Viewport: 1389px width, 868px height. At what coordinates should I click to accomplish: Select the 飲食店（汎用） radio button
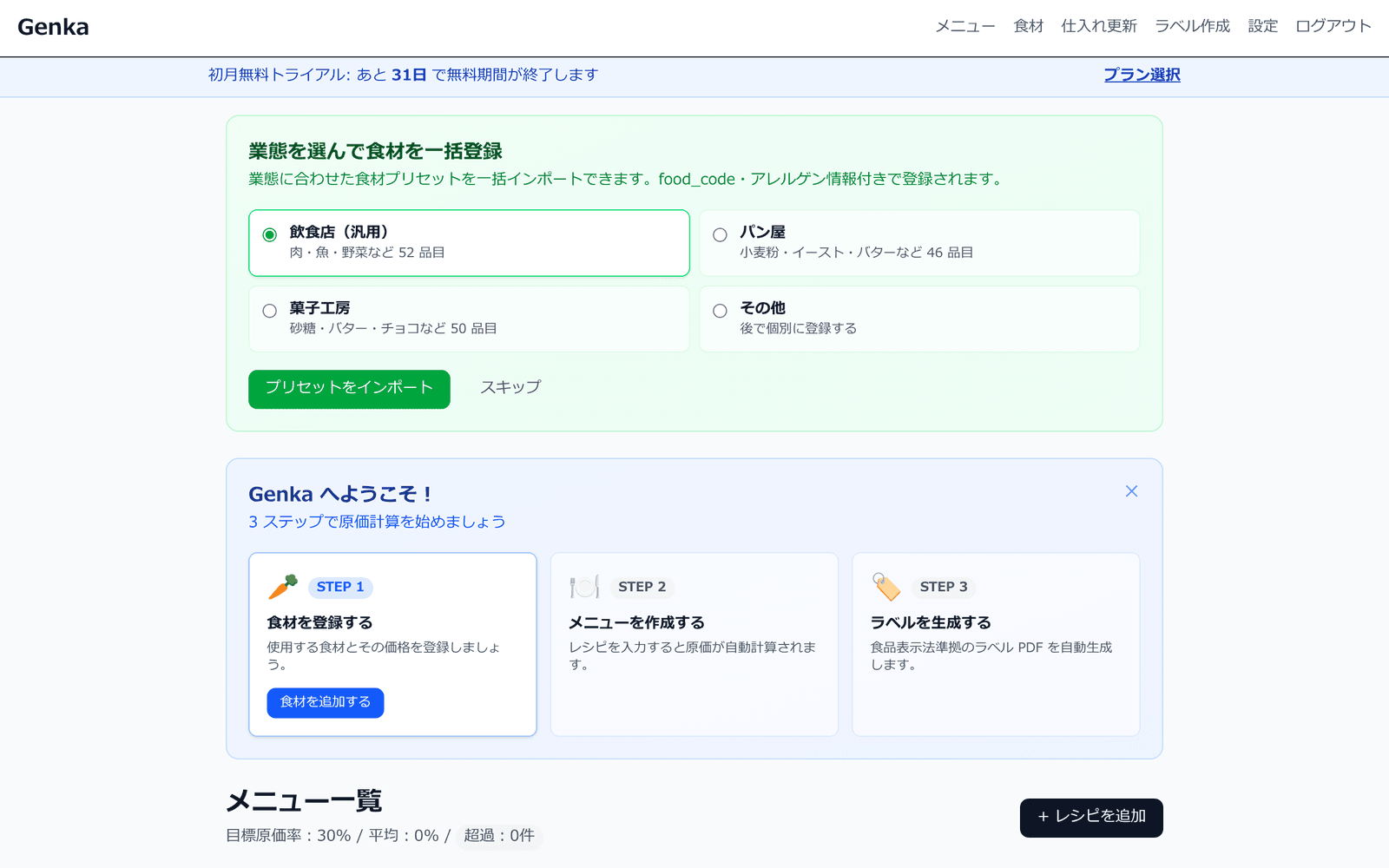270,234
